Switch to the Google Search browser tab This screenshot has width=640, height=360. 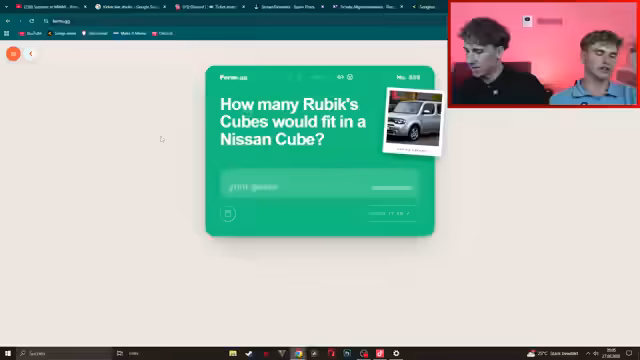point(128,7)
